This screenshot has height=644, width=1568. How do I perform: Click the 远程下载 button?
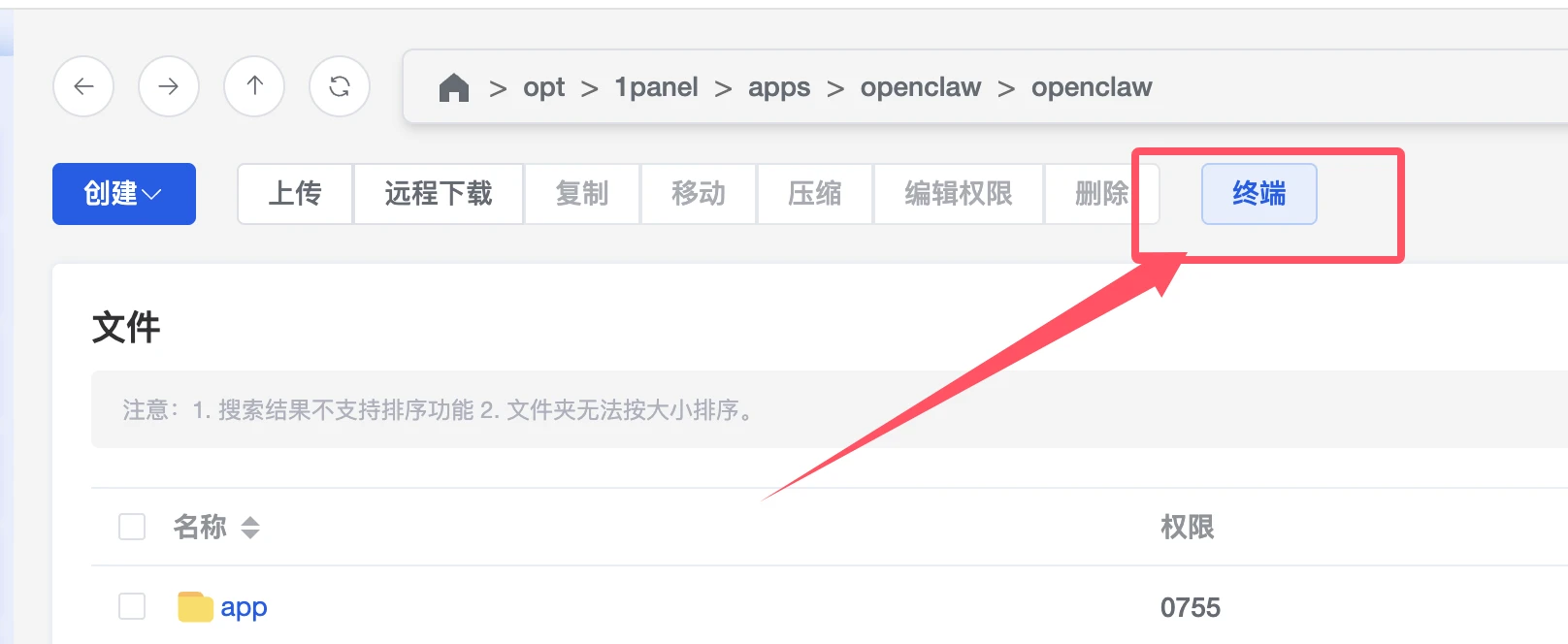(x=439, y=194)
